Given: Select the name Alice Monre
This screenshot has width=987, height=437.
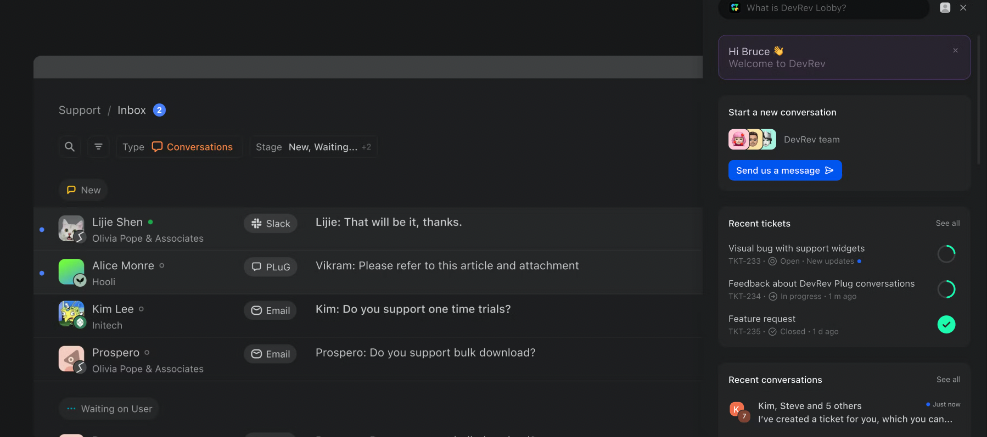Looking at the screenshot, I should point(123,266).
